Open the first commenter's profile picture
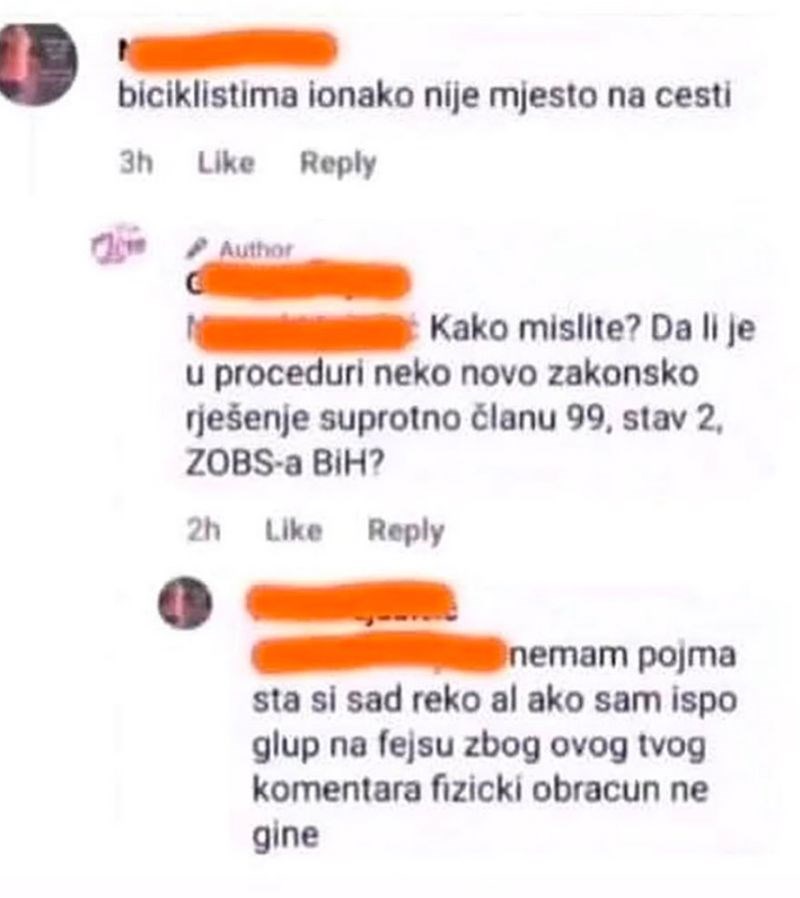This screenshot has width=800, height=898. tap(37, 64)
